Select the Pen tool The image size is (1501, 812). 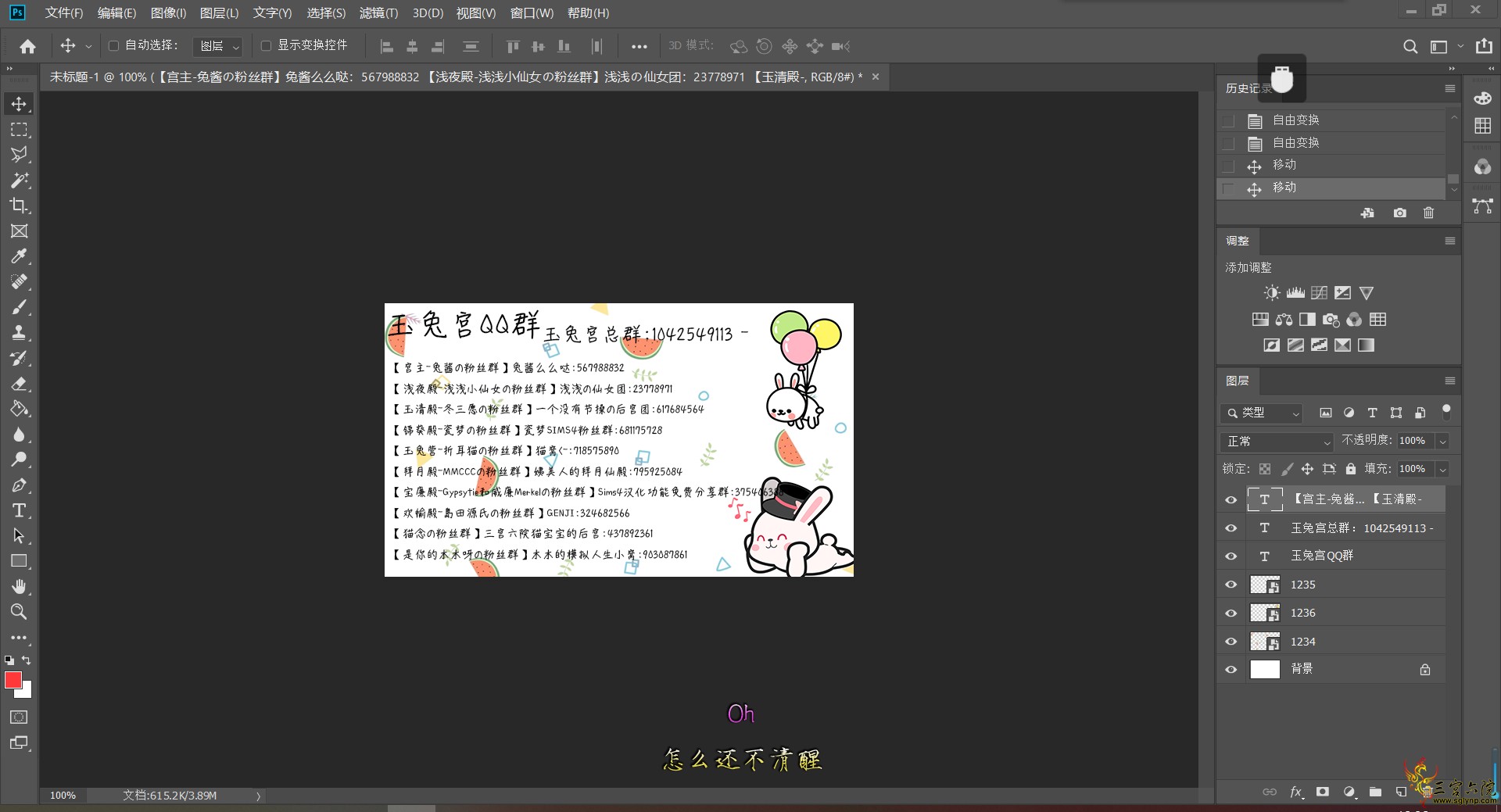point(19,485)
